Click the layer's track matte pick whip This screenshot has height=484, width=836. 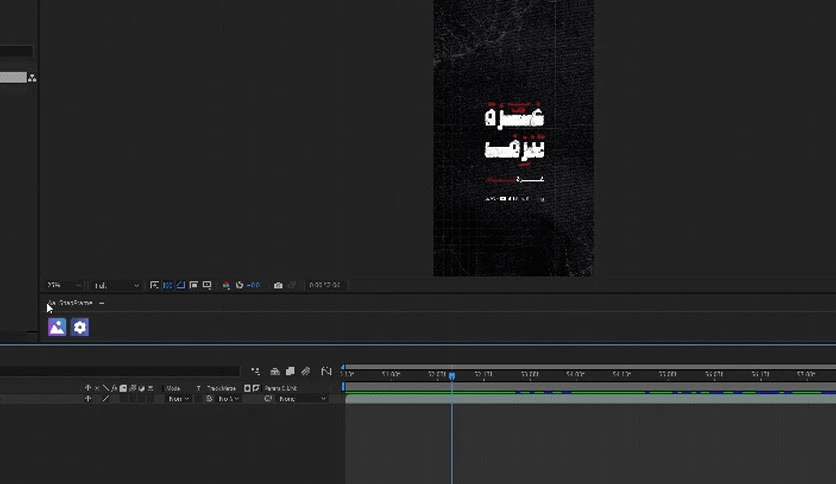(209, 399)
